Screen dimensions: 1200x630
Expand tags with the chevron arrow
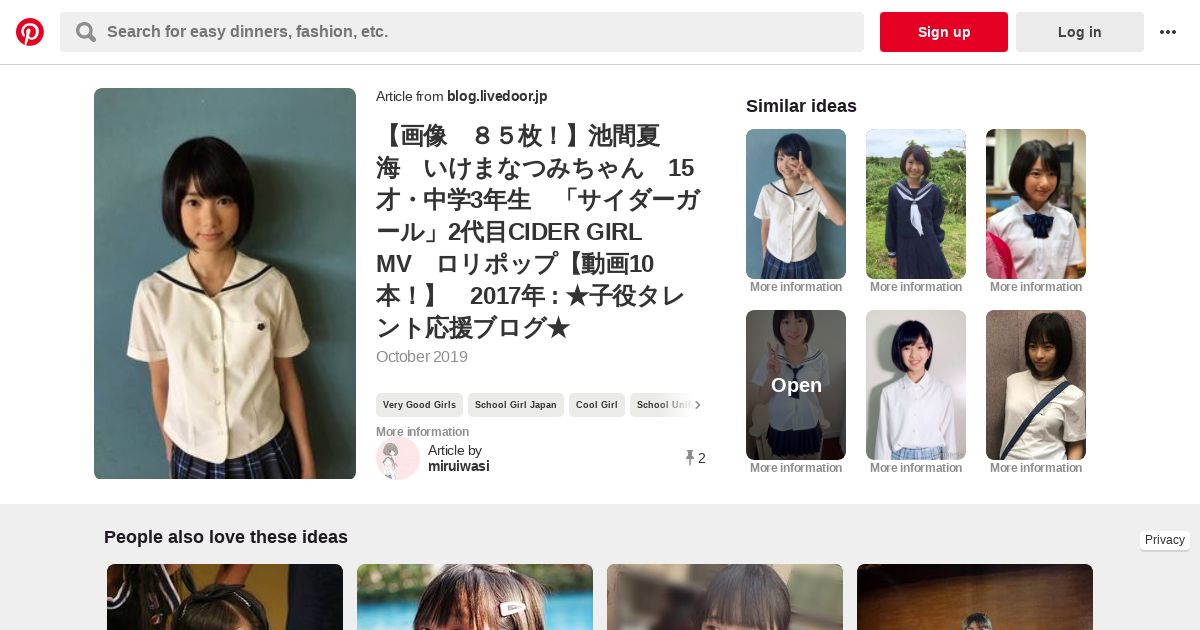click(x=697, y=405)
